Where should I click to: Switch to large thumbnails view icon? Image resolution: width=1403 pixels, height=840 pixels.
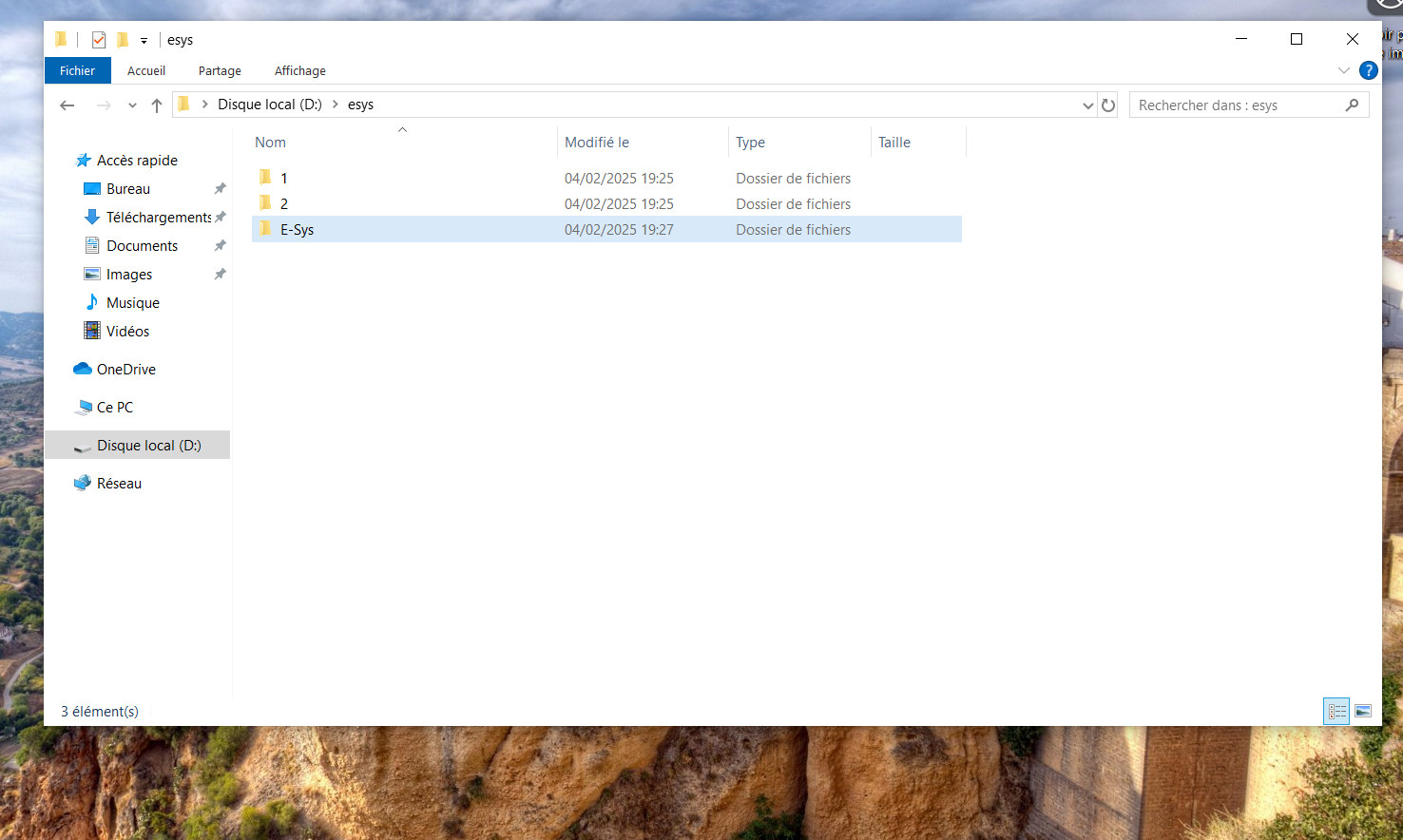tap(1363, 711)
